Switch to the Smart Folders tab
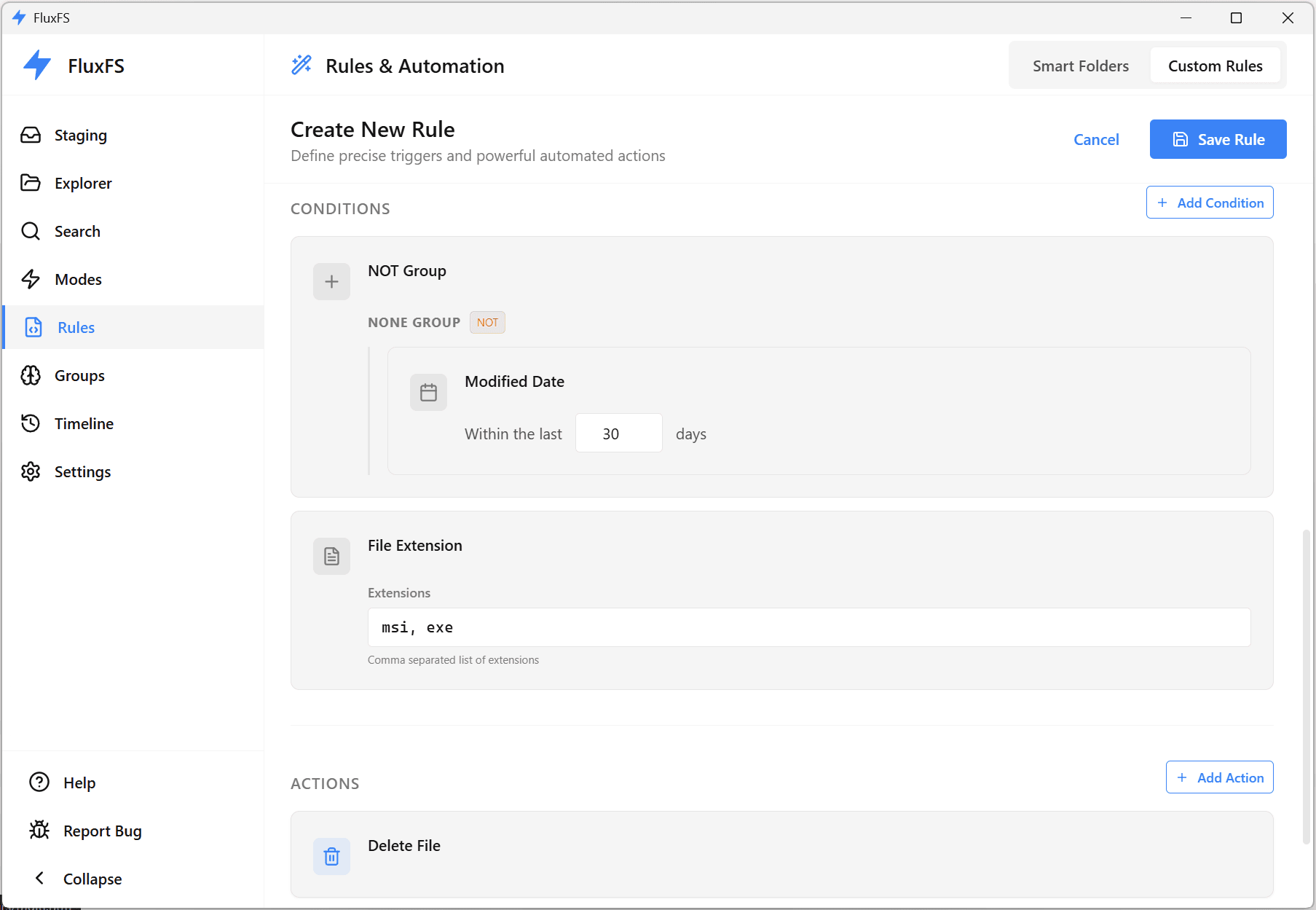 (1080, 66)
